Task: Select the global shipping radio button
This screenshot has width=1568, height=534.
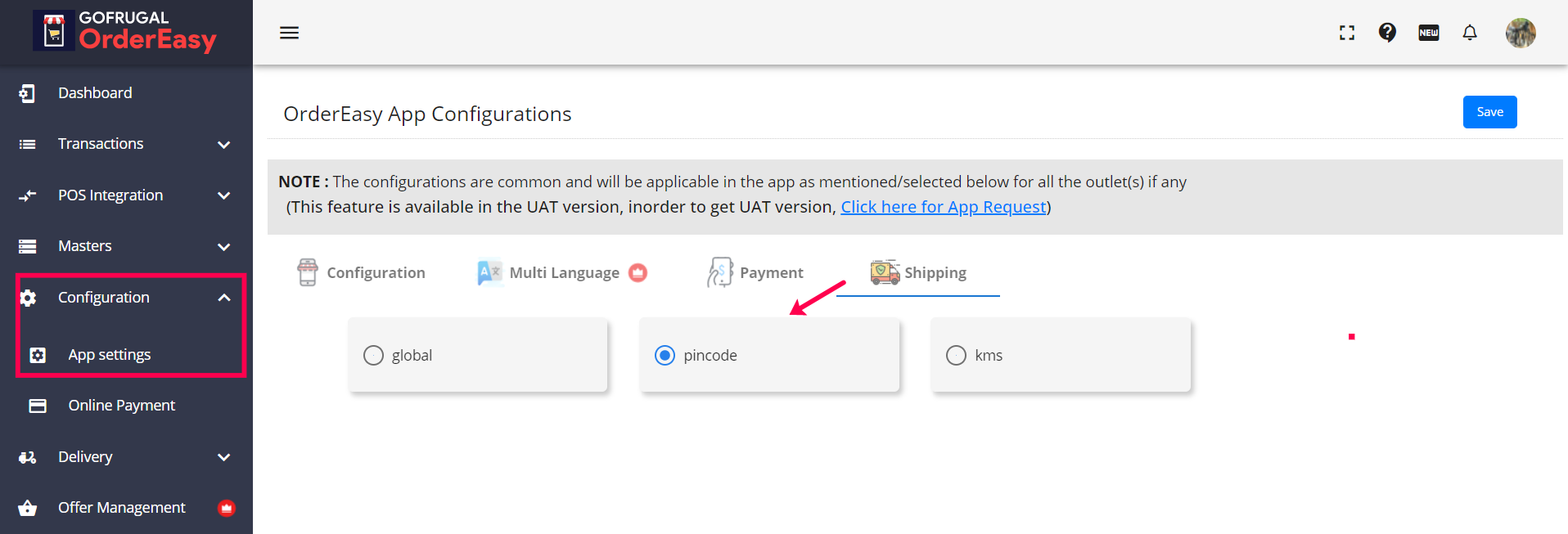Action: tap(373, 356)
